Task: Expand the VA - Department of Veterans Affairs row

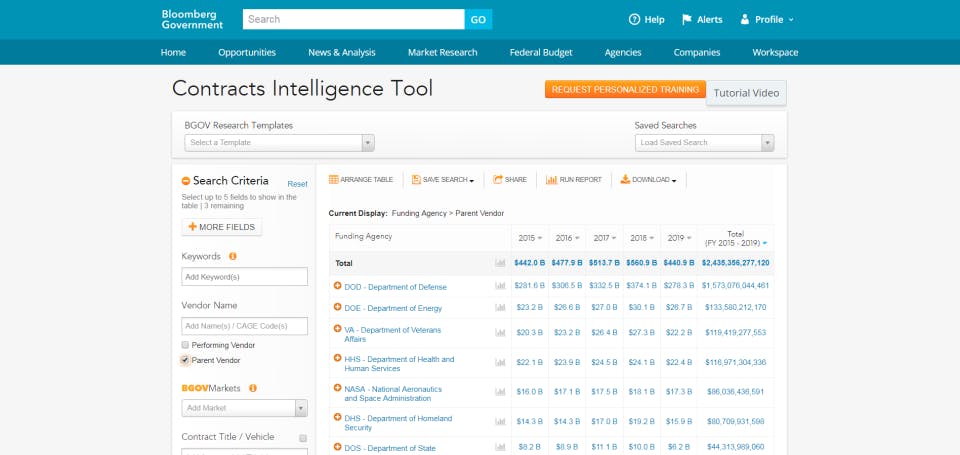Action: coord(337,329)
